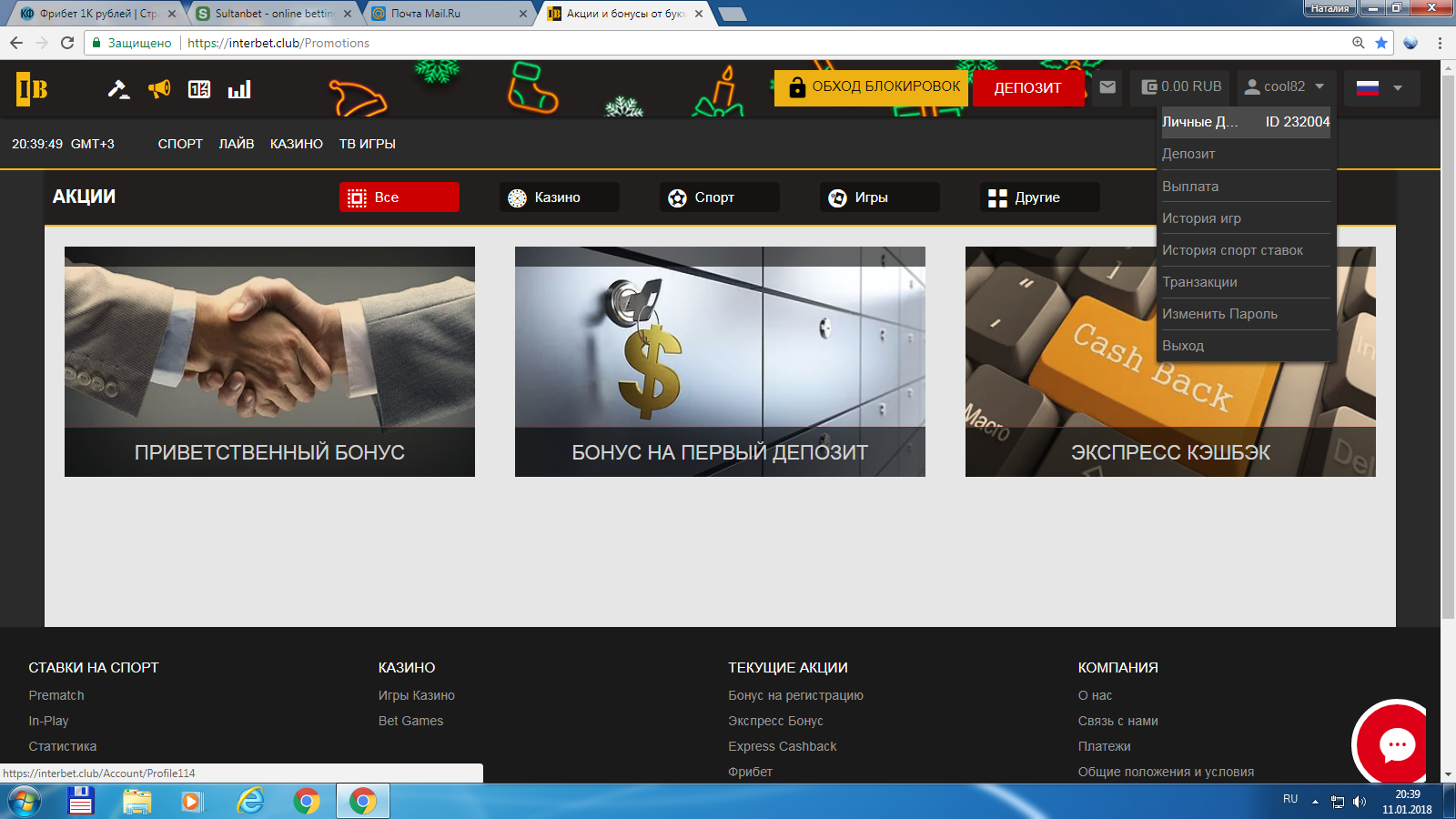Open the Bet Games footer link
Viewport: 1456px width, 819px height.
(x=411, y=721)
